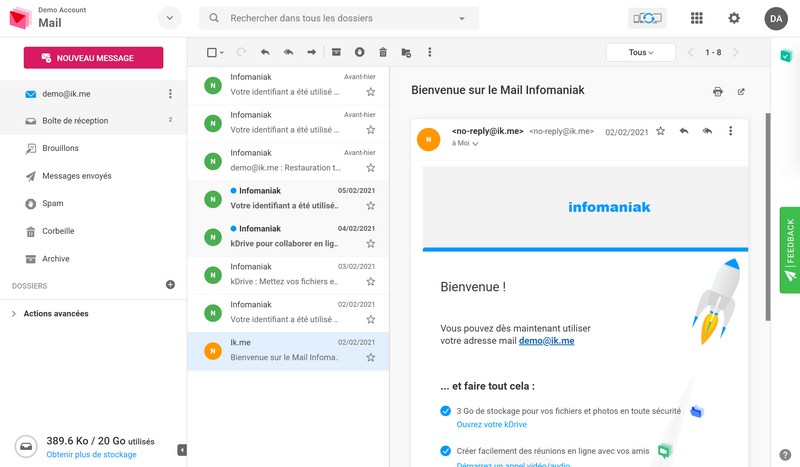Click the reply arrow in the toolbar
The image size is (800, 467).
click(x=265, y=52)
